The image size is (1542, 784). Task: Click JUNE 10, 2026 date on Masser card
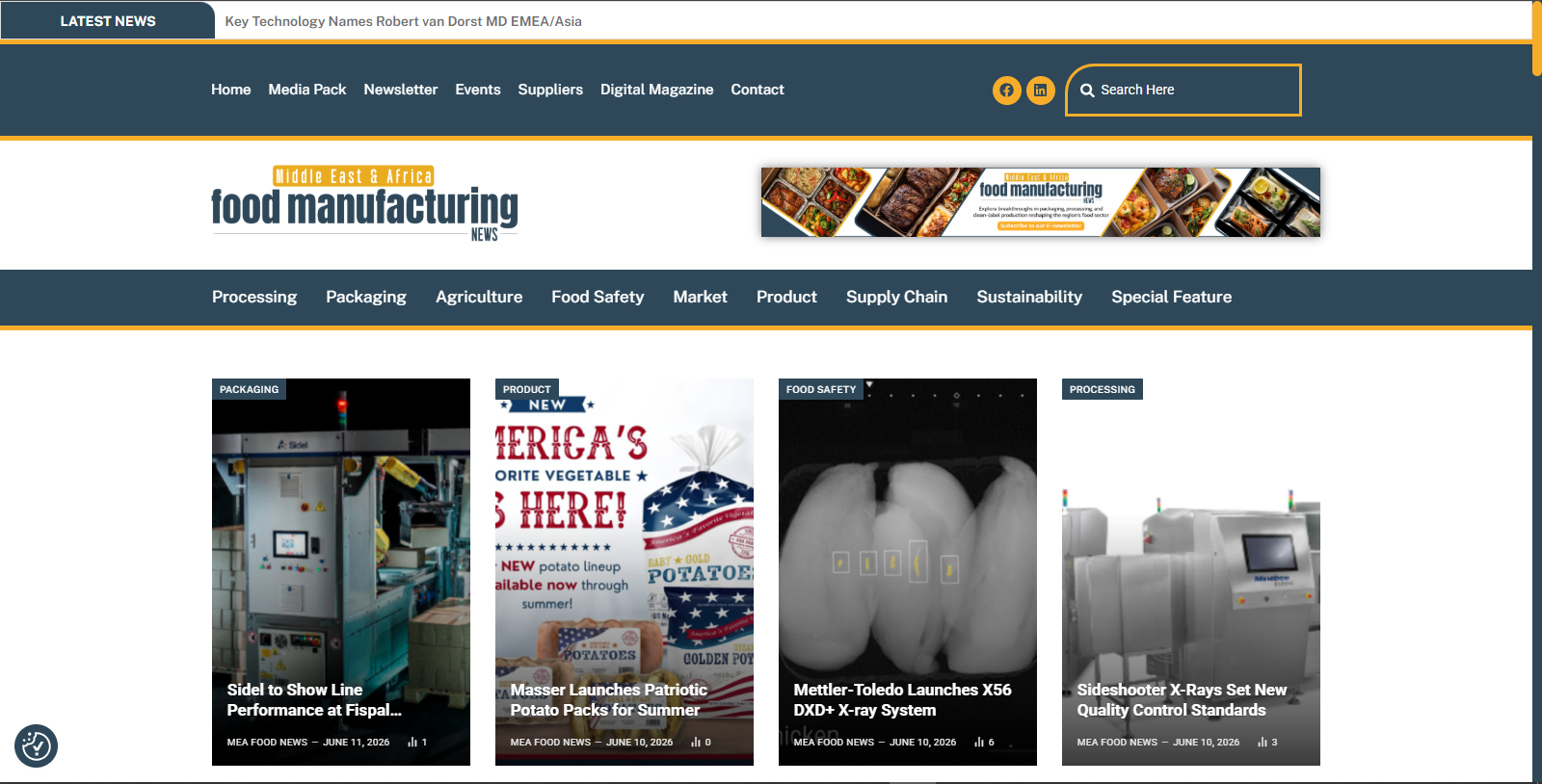coord(640,743)
